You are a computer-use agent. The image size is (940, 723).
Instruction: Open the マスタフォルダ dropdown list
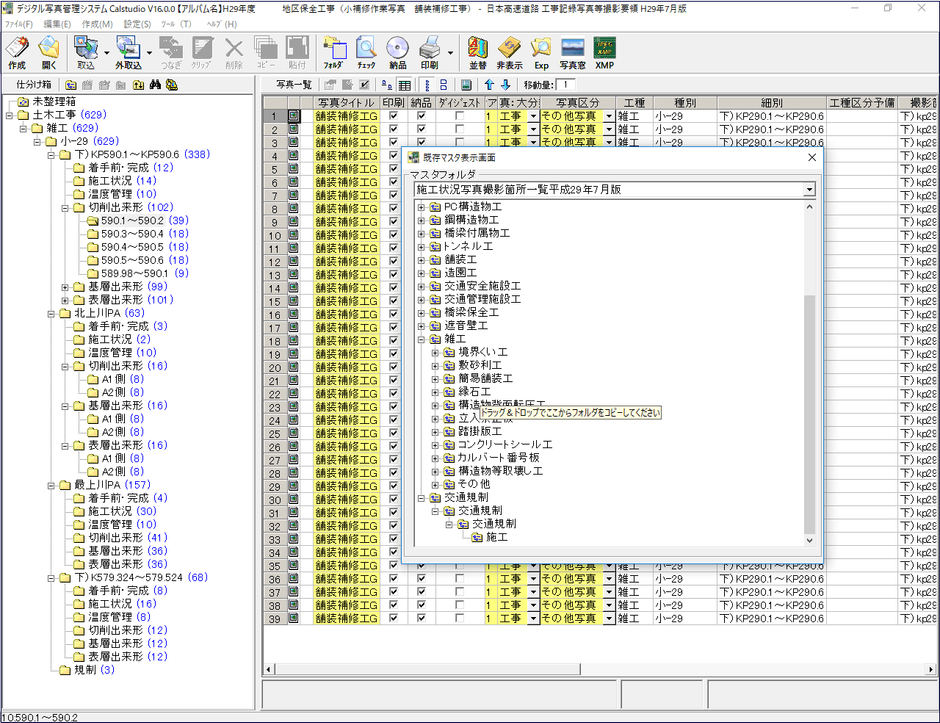click(808, 189)
